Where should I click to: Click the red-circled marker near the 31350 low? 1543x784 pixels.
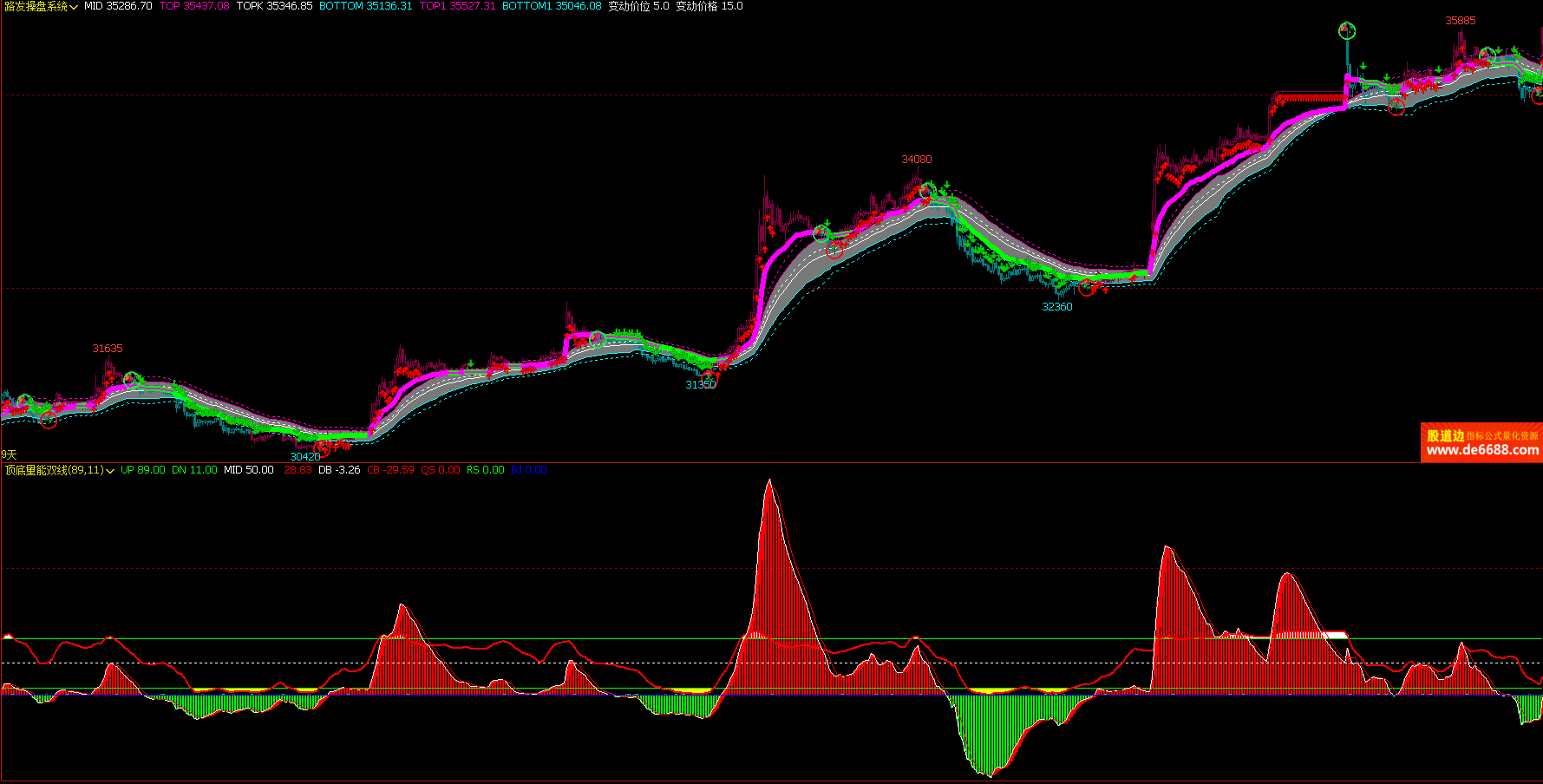pyautogui.click(x=711, y=376)
